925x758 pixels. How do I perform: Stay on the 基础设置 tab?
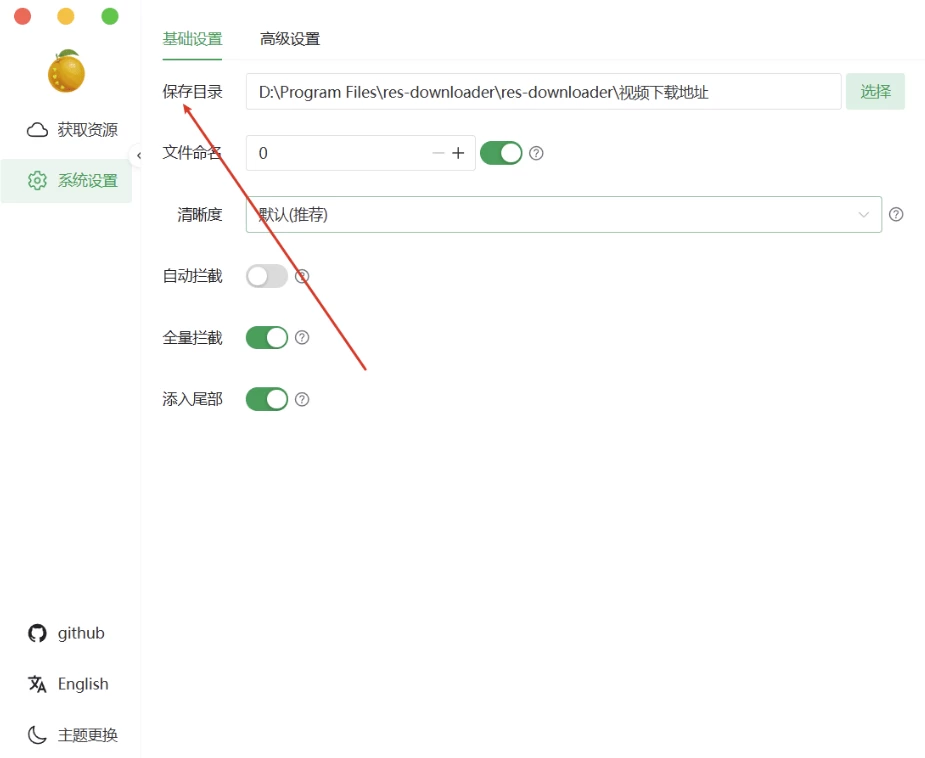point(192,38)
